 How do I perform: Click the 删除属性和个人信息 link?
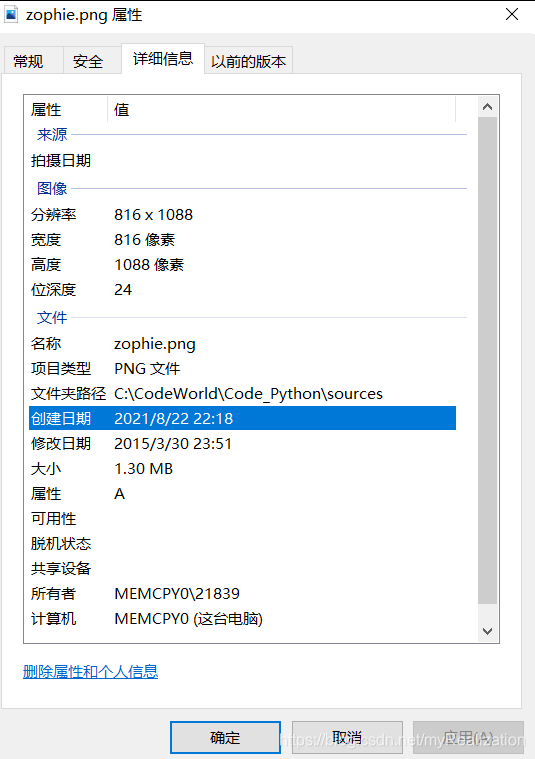click(91, 671)
